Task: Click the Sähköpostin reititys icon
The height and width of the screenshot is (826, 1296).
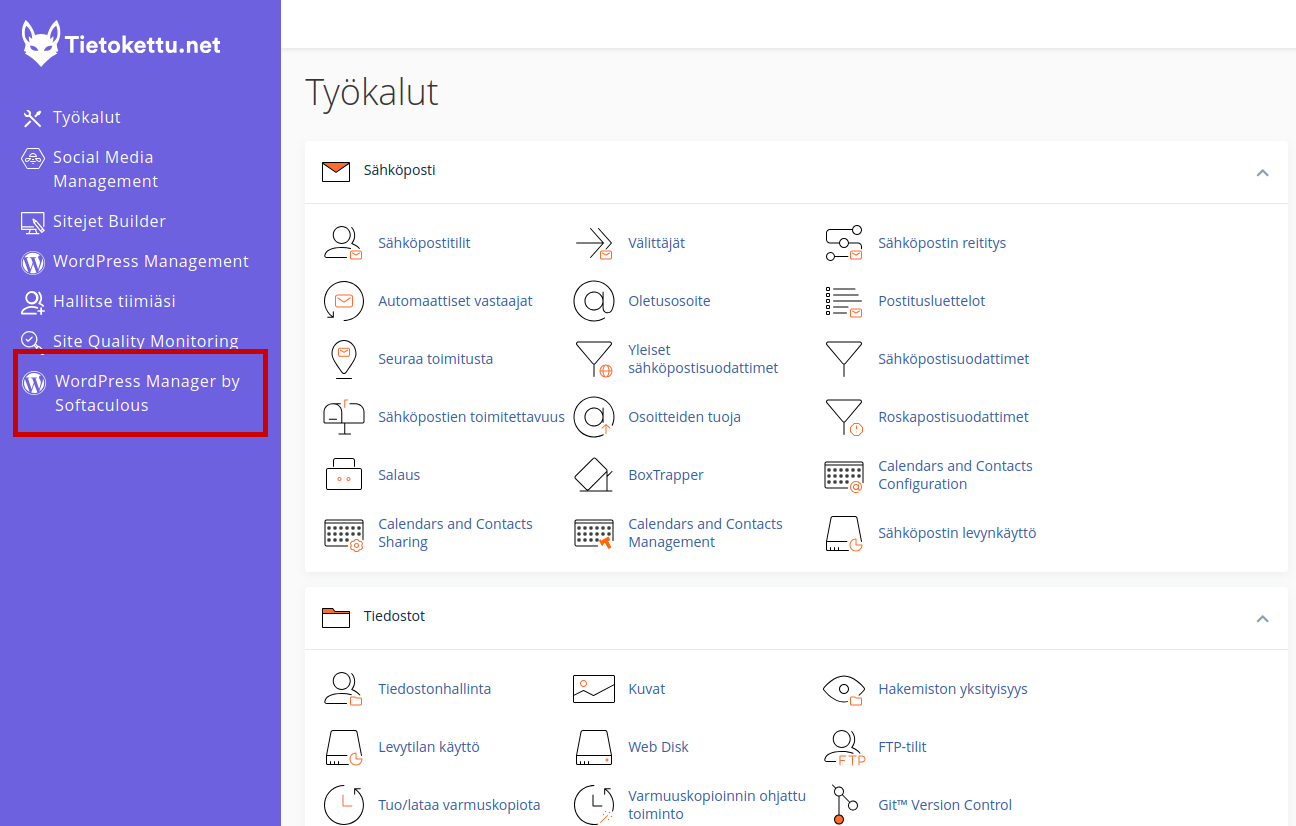Action: click(843, 243)
